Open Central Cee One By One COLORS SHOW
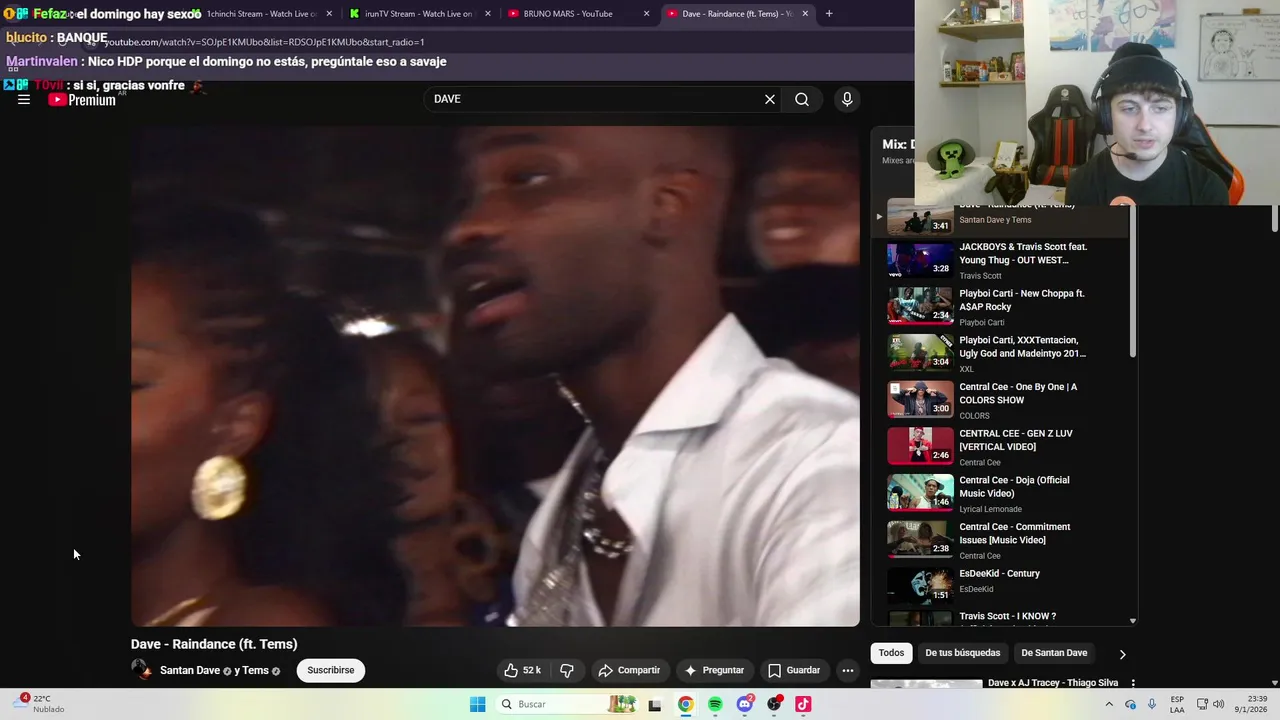The width and height of the screenshot is (1280, 720). coord(1000,400)
